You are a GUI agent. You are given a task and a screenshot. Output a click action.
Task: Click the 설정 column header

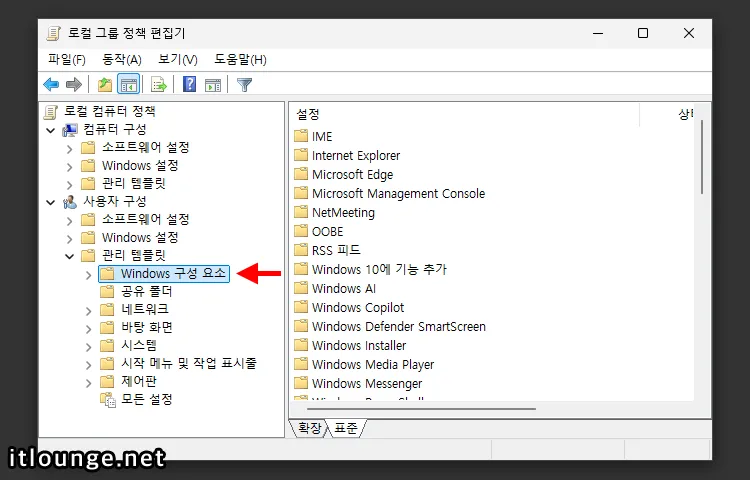[464, 114]
